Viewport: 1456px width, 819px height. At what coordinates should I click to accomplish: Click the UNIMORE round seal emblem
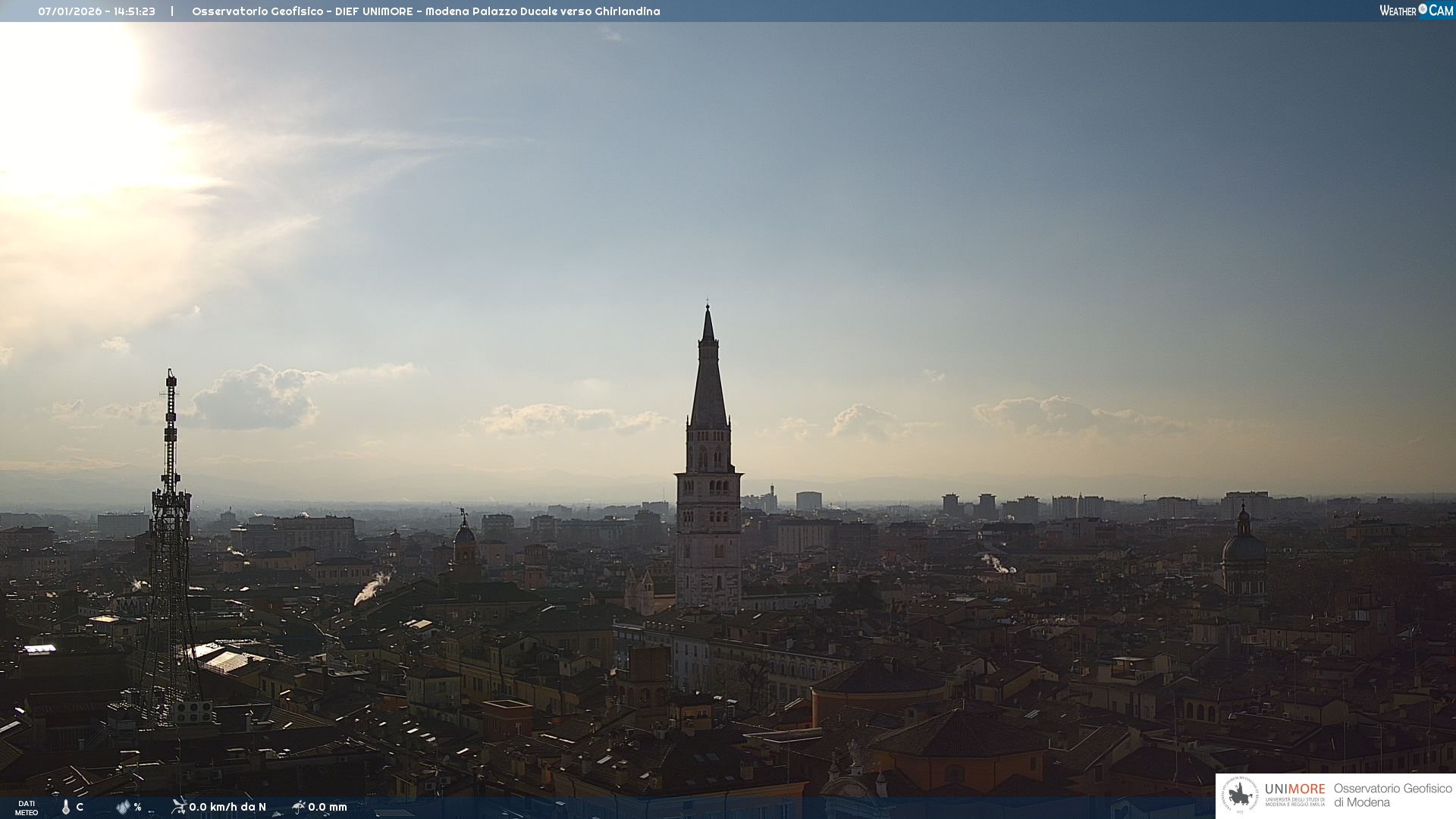(x=1241, y=795)
